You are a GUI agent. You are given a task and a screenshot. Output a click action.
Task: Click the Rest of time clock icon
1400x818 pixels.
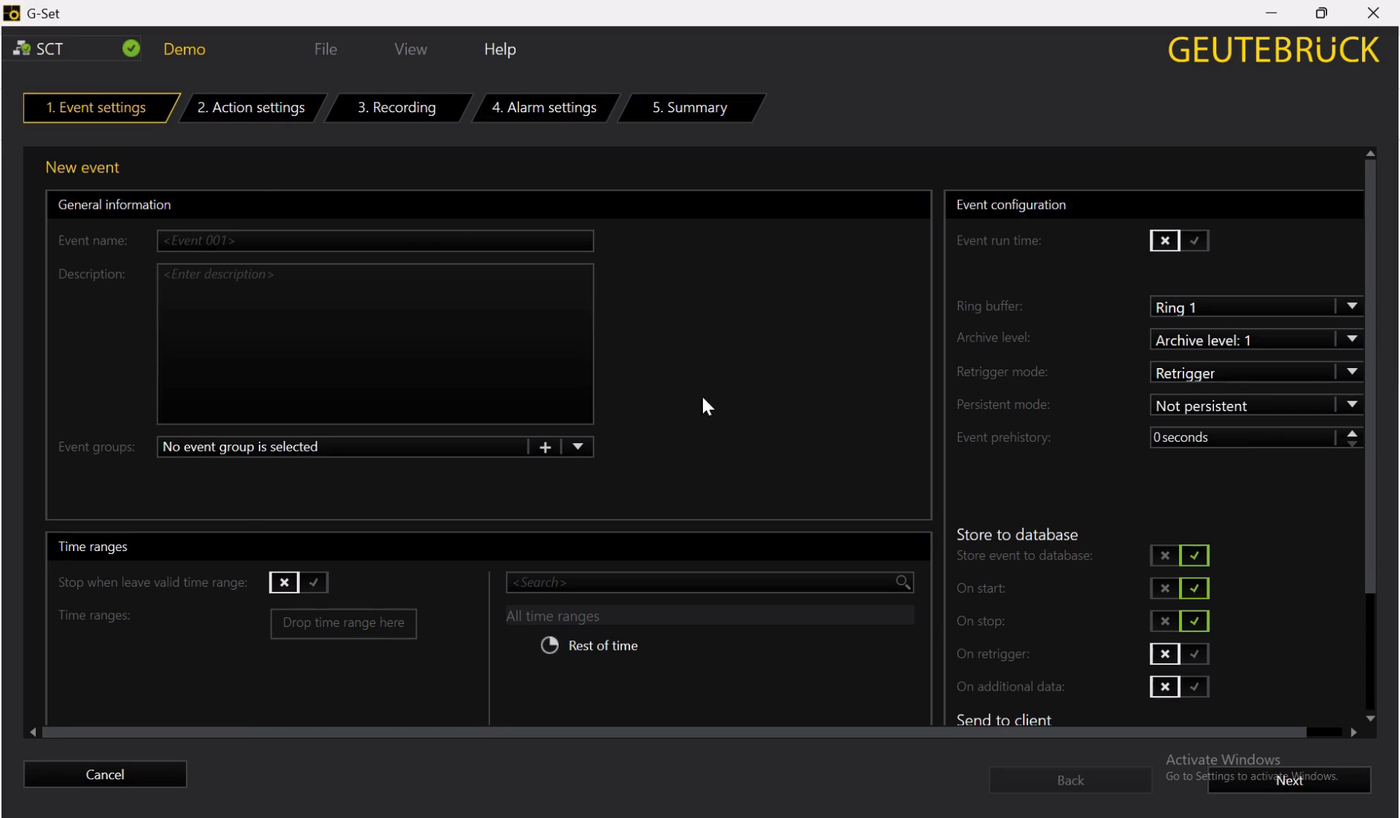tap(549, 645)
